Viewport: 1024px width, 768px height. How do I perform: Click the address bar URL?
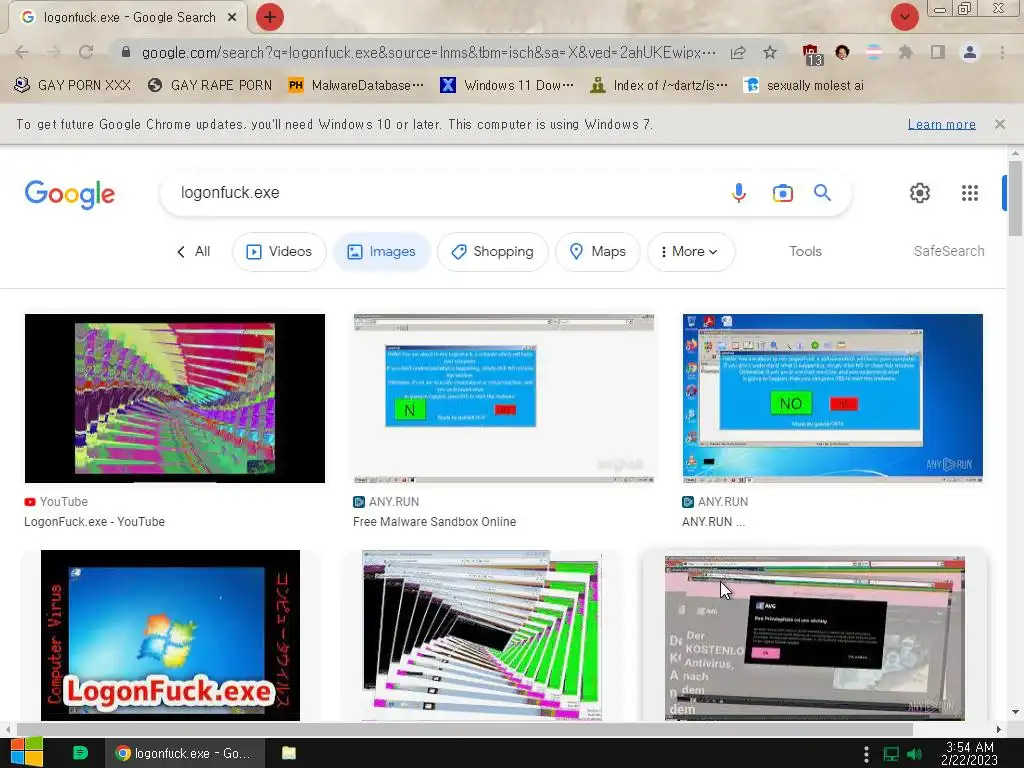[x=428, y=52]
